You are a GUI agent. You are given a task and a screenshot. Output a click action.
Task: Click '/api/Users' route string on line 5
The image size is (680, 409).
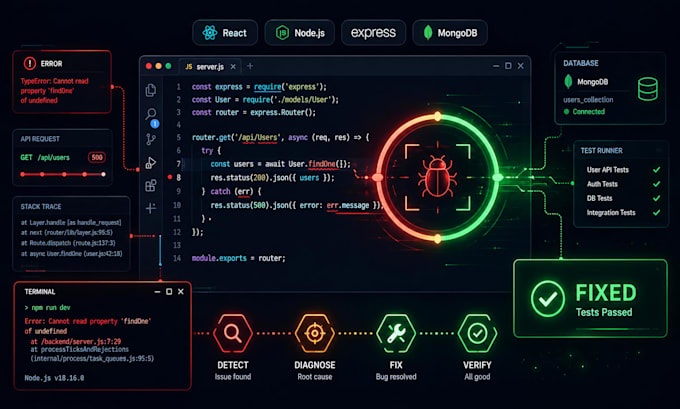pyautogui.click(x=257, y=137)
